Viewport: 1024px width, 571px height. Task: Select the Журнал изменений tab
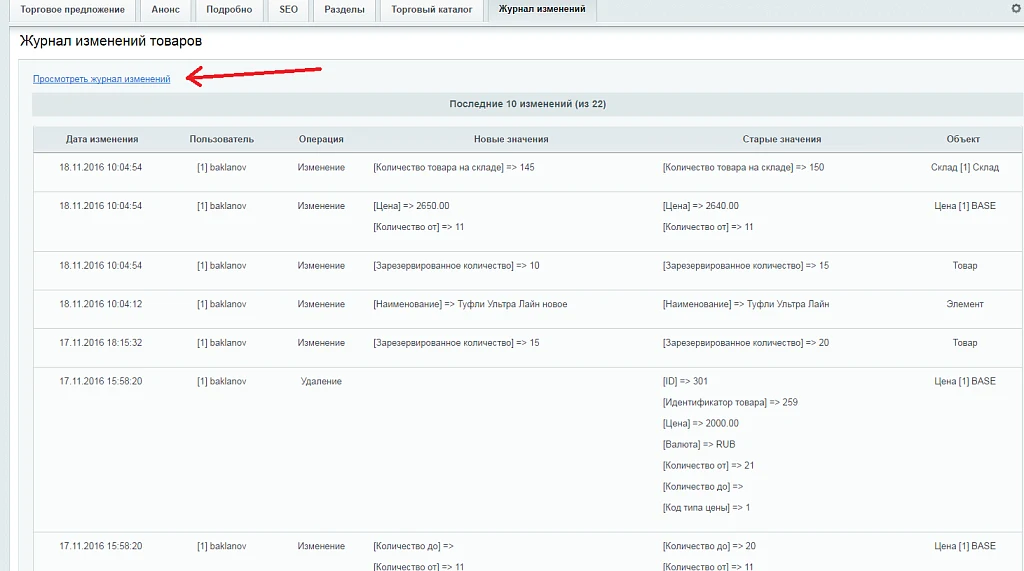542,9
